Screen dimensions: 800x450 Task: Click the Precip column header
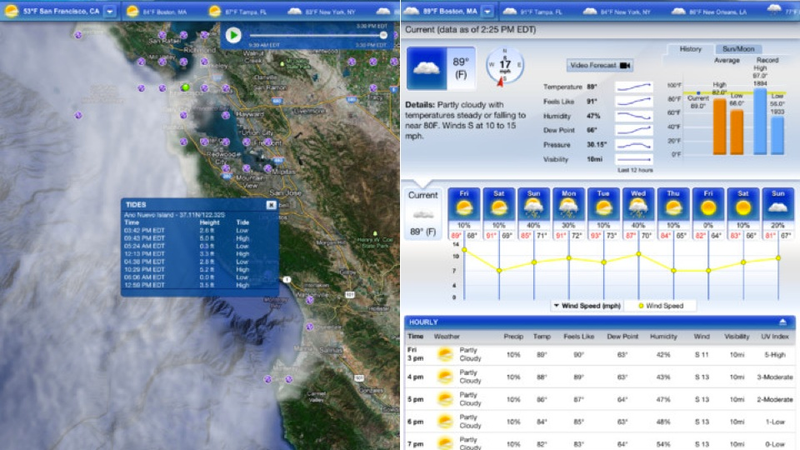tap(513, 337)
